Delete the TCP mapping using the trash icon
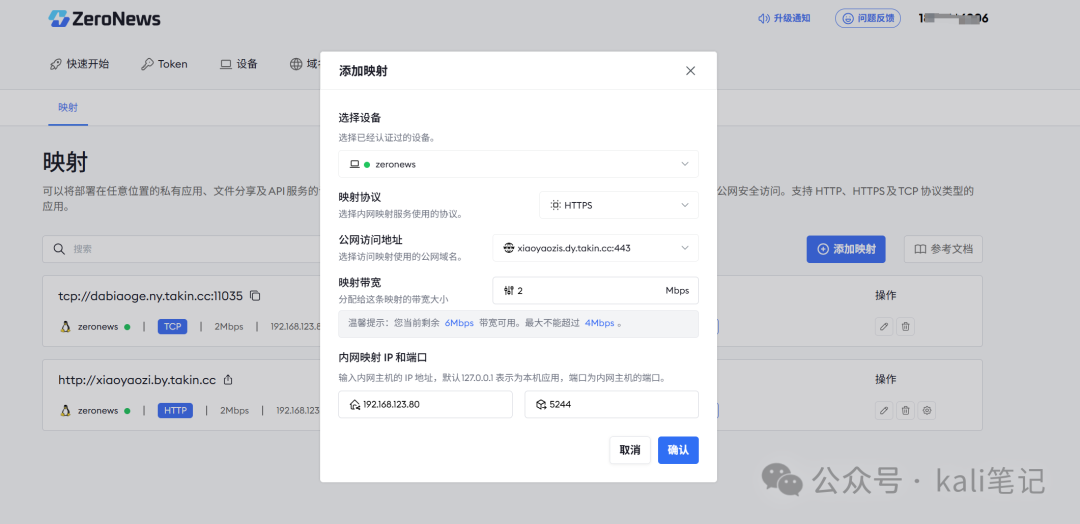 [905, 326]
